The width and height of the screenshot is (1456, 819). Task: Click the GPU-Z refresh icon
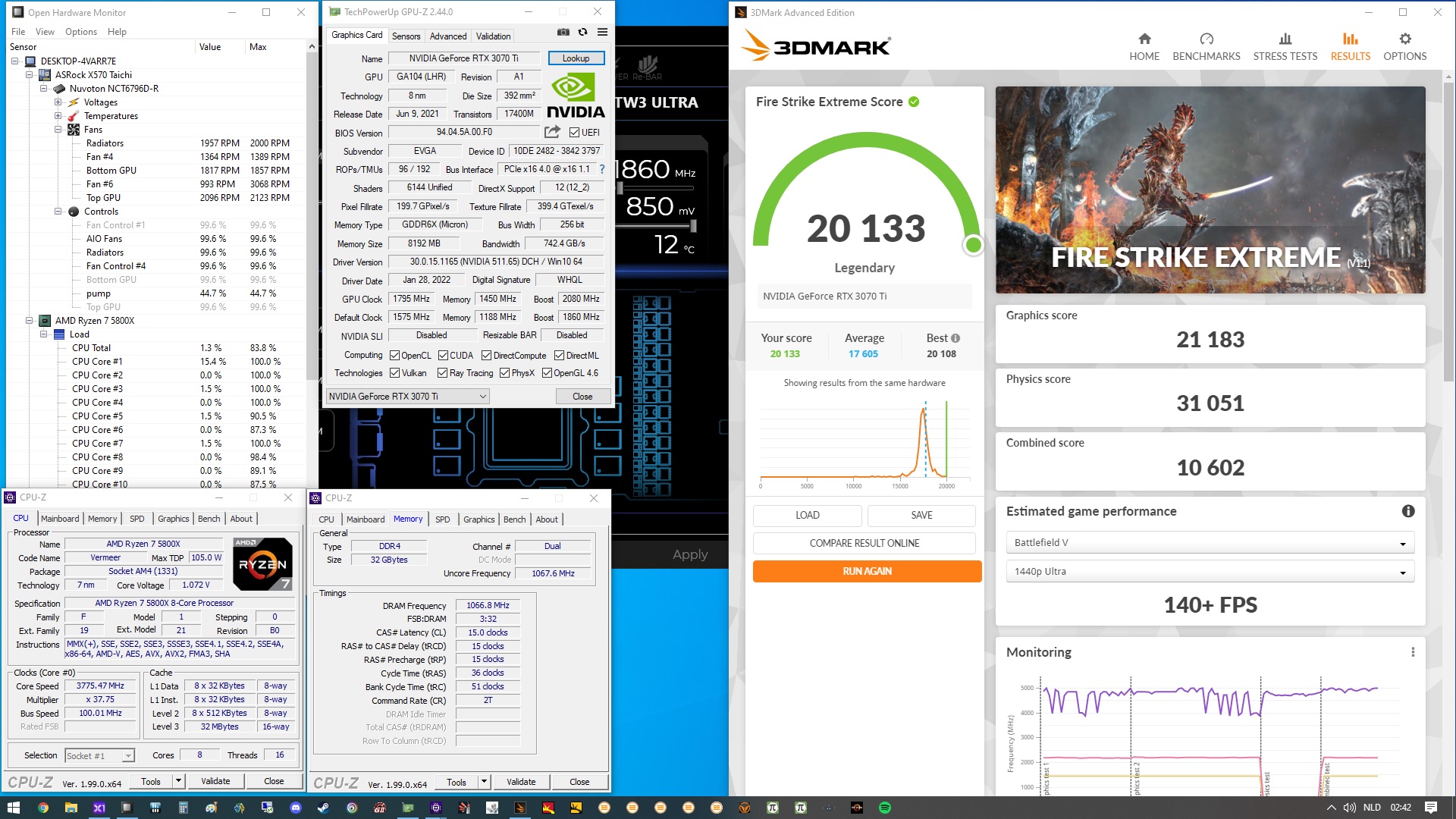point(582,33)
